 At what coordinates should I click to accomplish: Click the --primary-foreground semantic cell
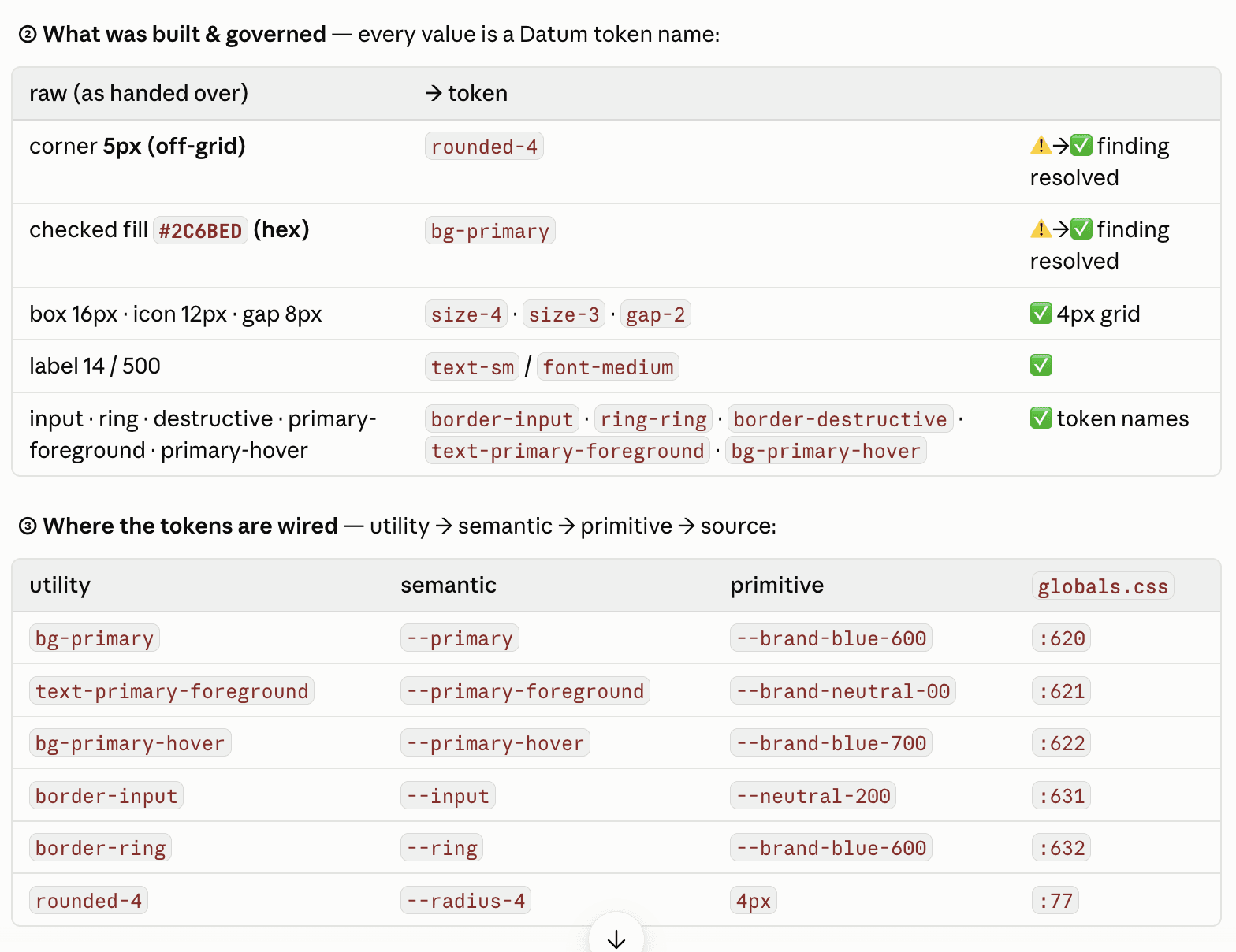[x=525, y=691]
